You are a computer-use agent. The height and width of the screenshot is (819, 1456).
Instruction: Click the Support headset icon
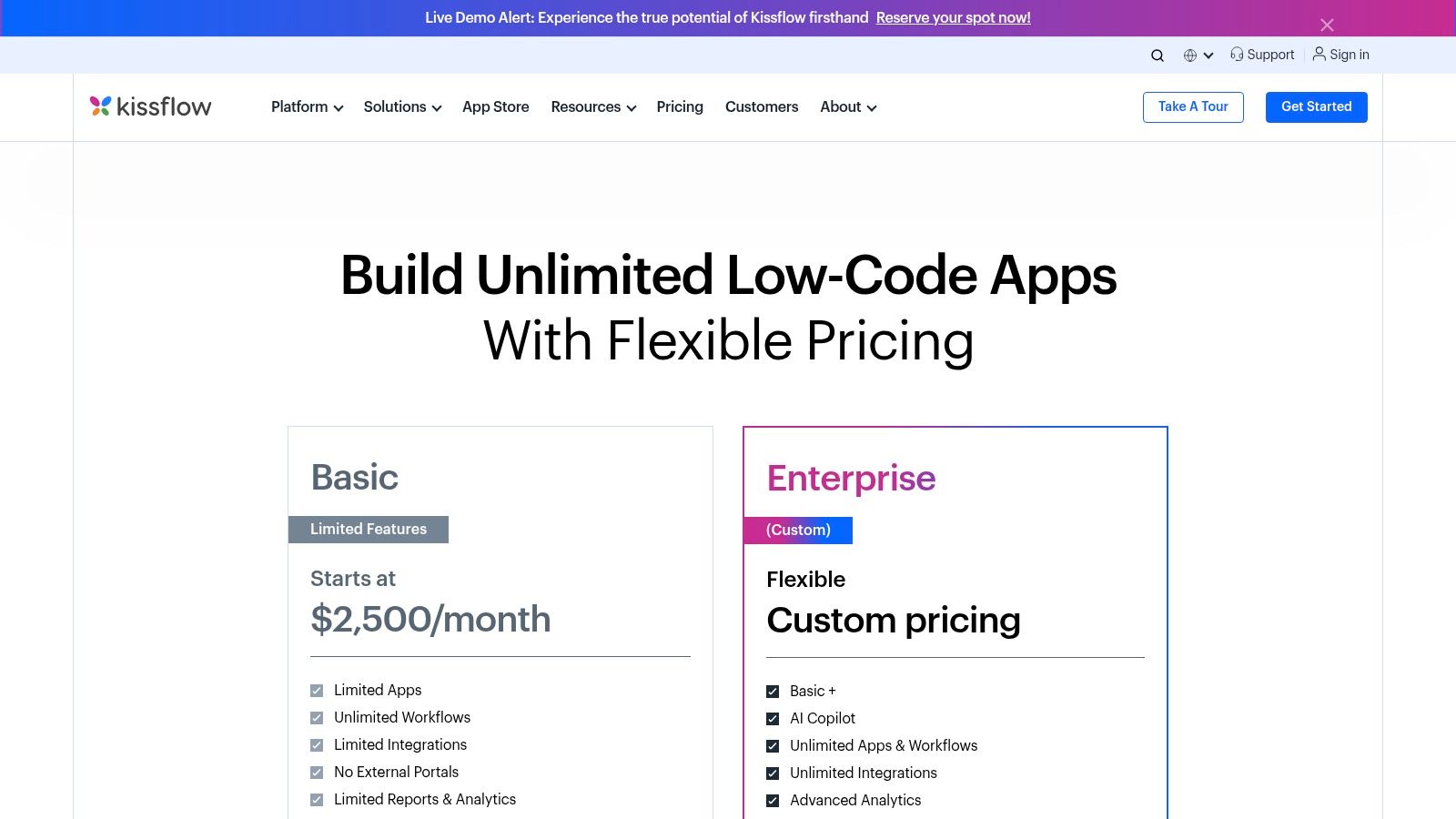coord(1236,55)
